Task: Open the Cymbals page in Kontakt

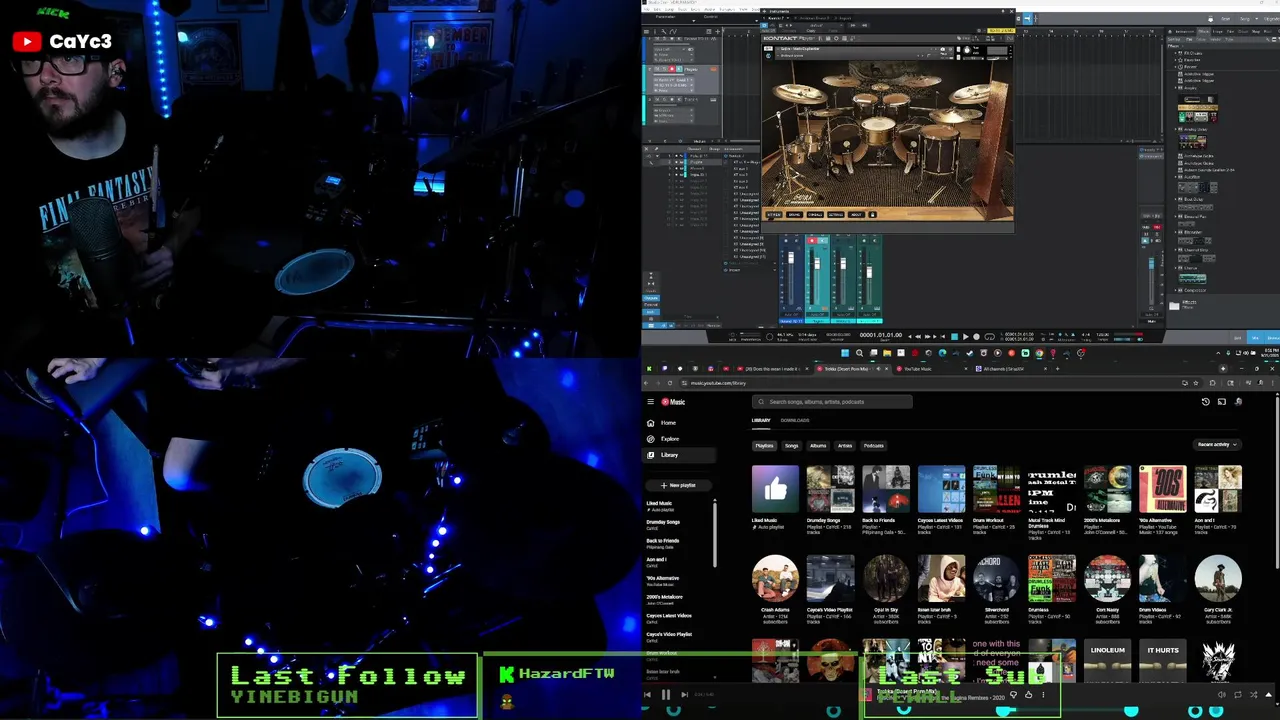Action: [x=815, y=214]
